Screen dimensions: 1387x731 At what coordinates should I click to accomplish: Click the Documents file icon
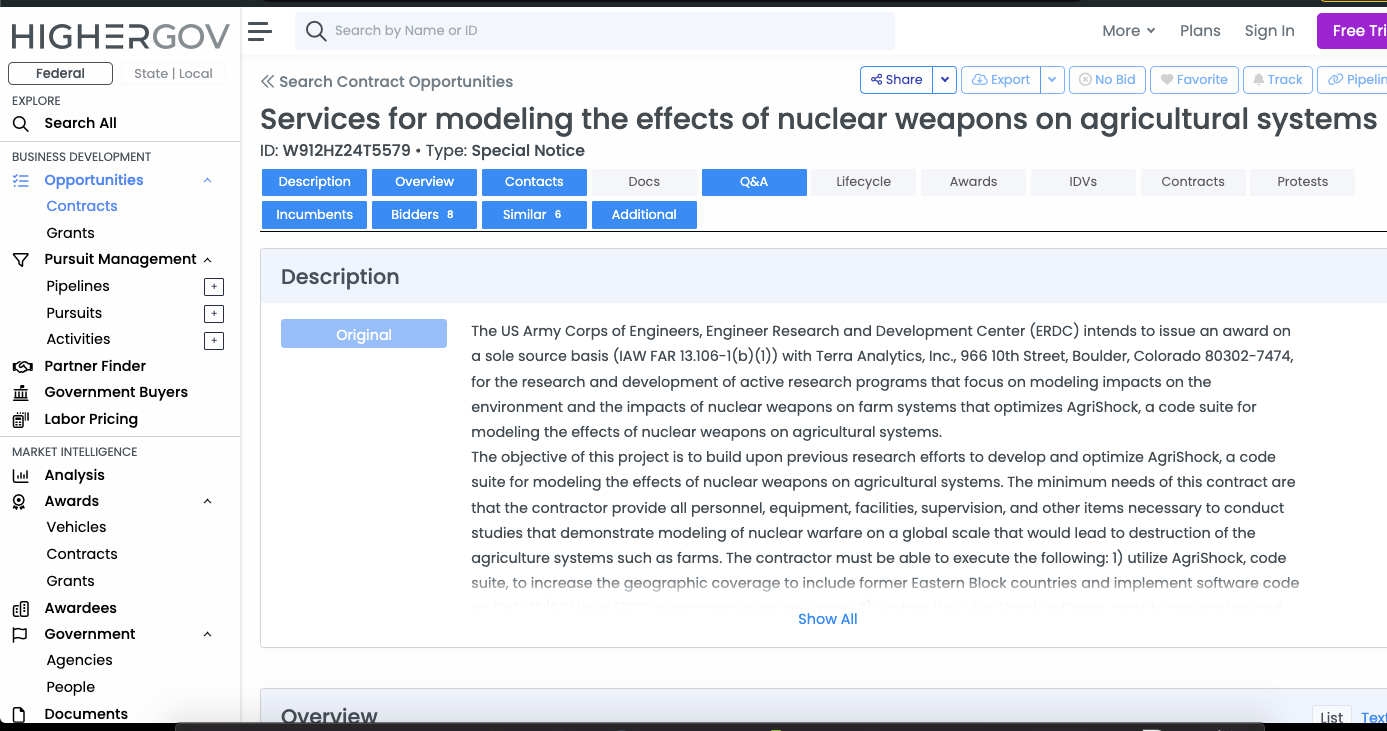click(x=19, y=715)
